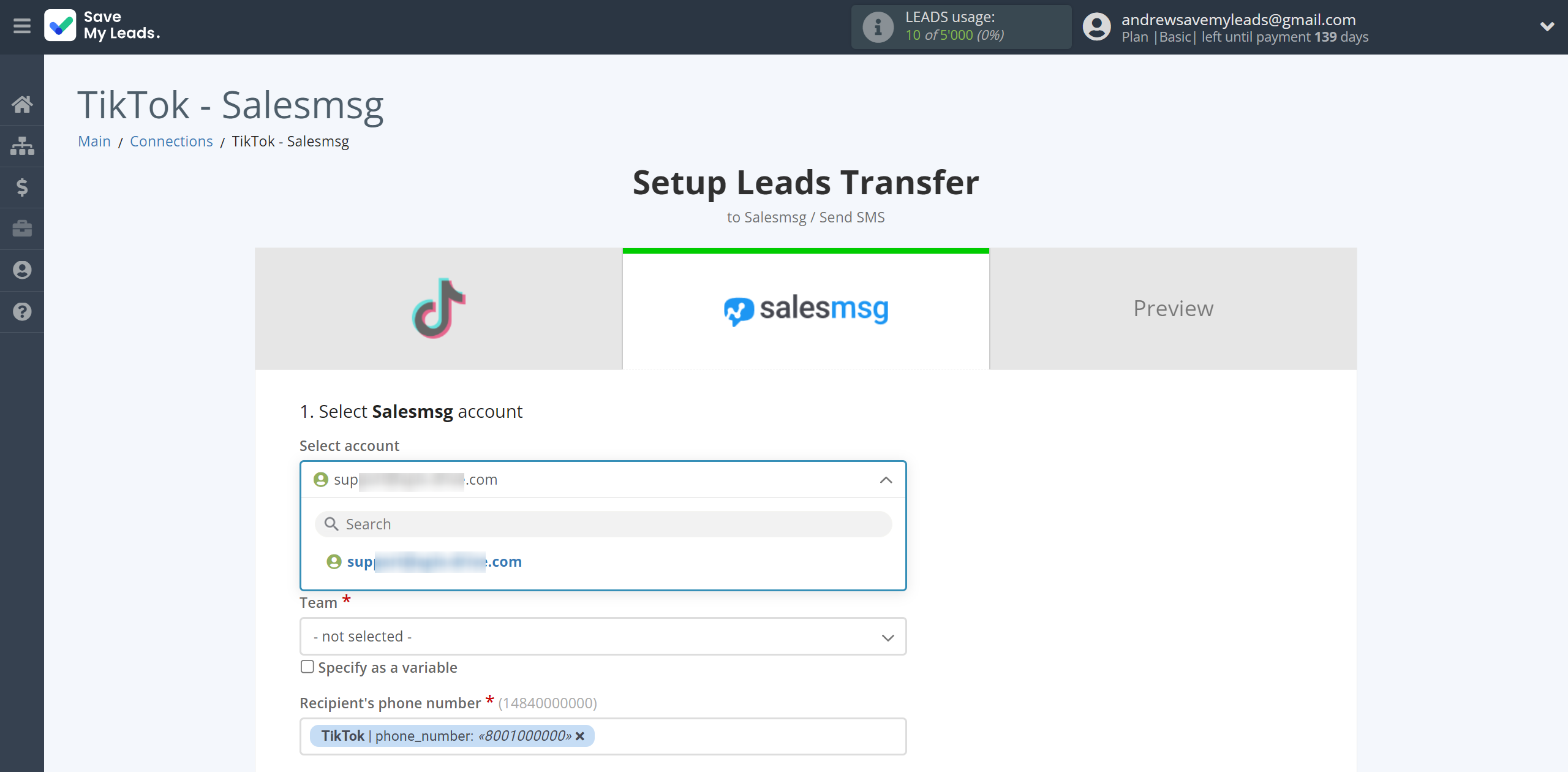Switch to the TikTok source tab
The image size is (1568, 772).
pos(439,308)
